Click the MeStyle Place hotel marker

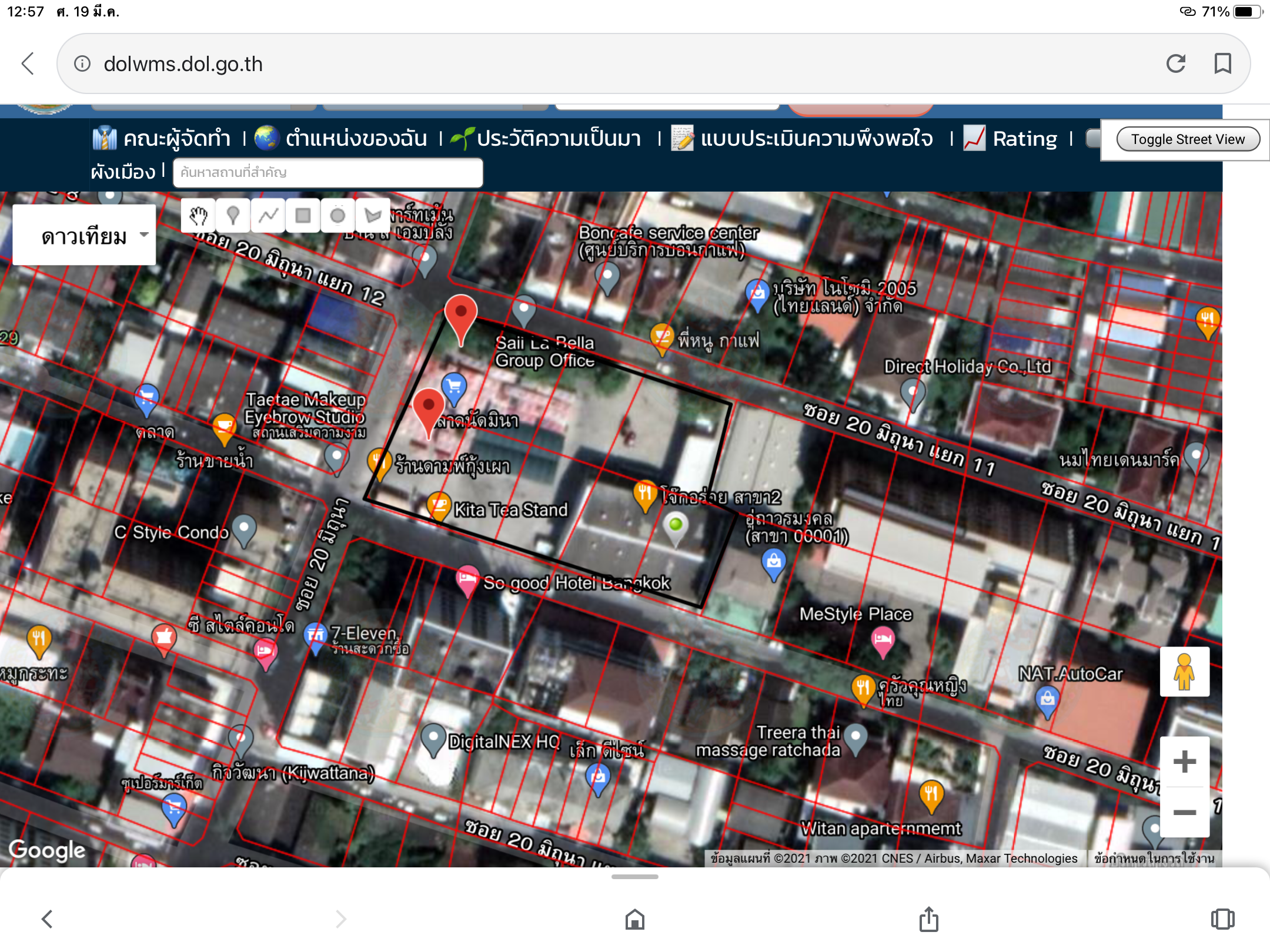883,643
